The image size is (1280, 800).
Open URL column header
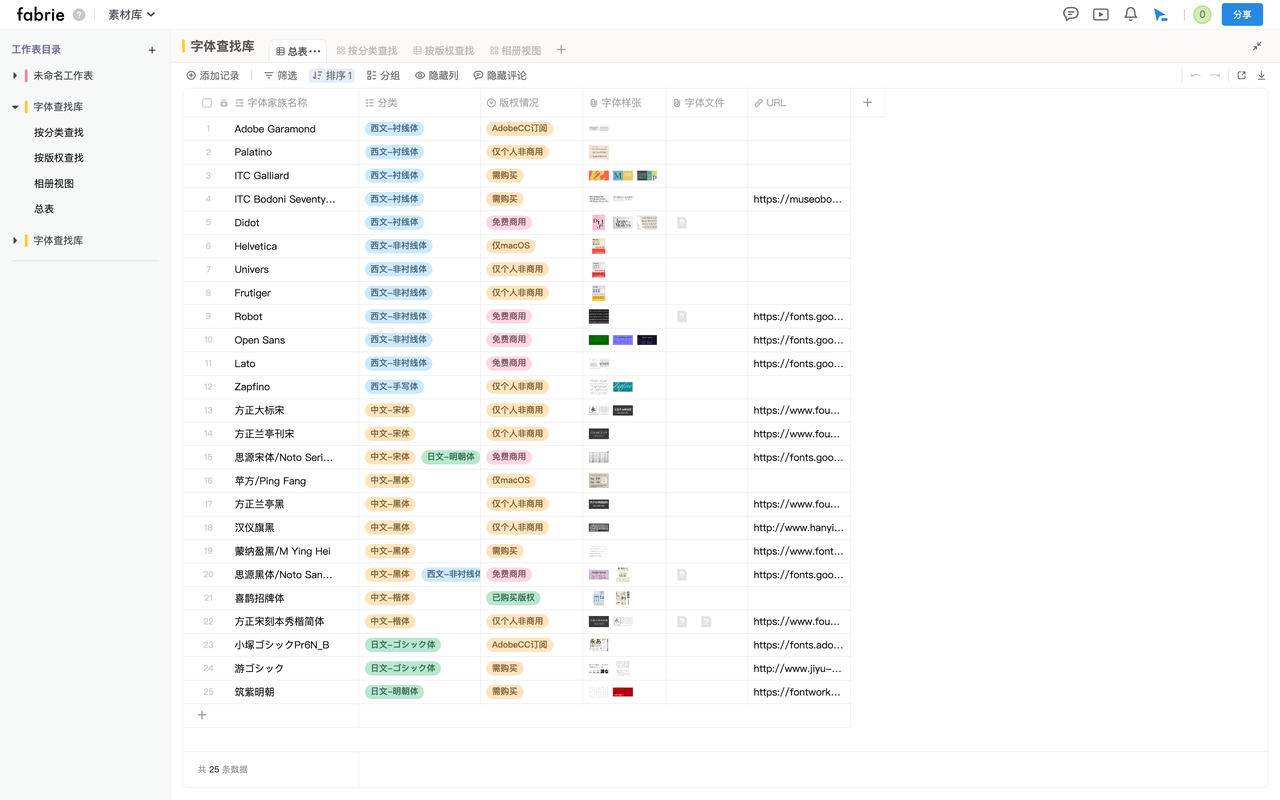pyautogui.click(x=770, y=103)
